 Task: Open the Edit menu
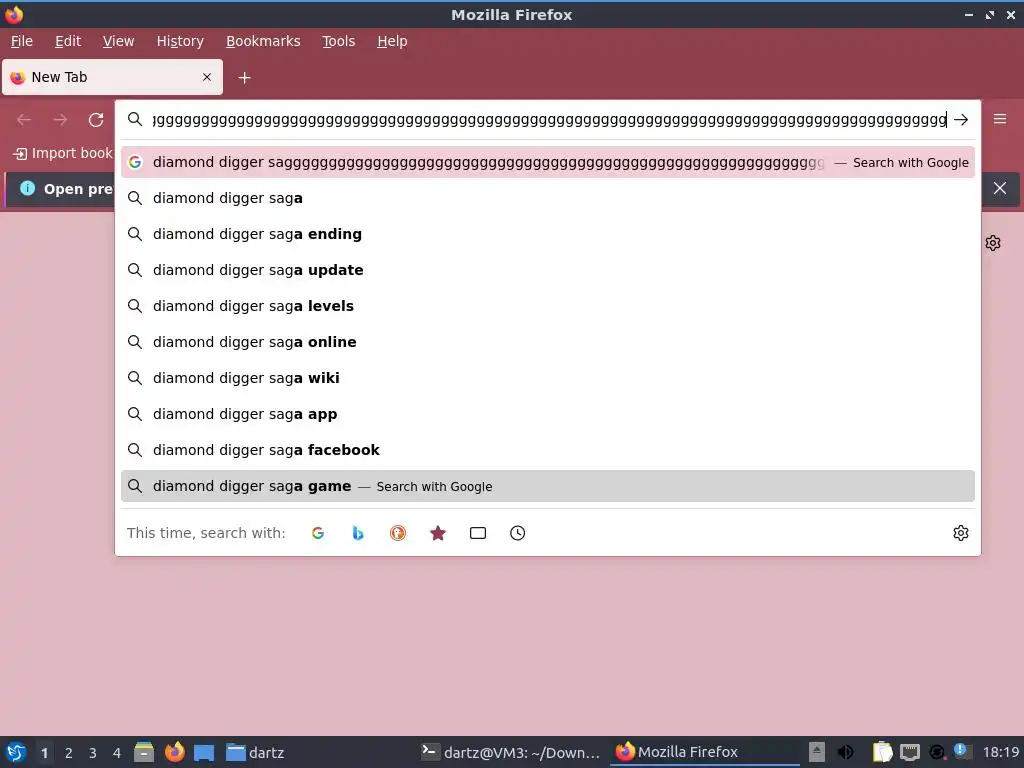[x=68, y=41]
